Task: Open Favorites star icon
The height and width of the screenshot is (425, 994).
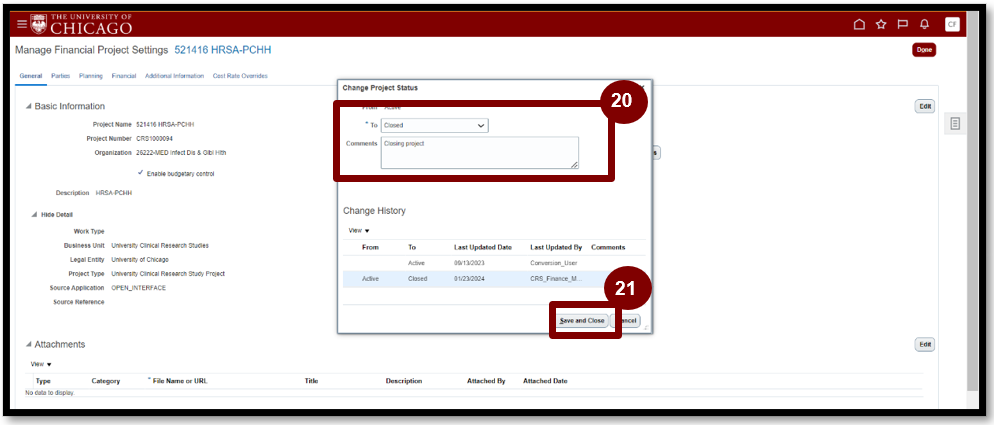Action: (881, 25)
